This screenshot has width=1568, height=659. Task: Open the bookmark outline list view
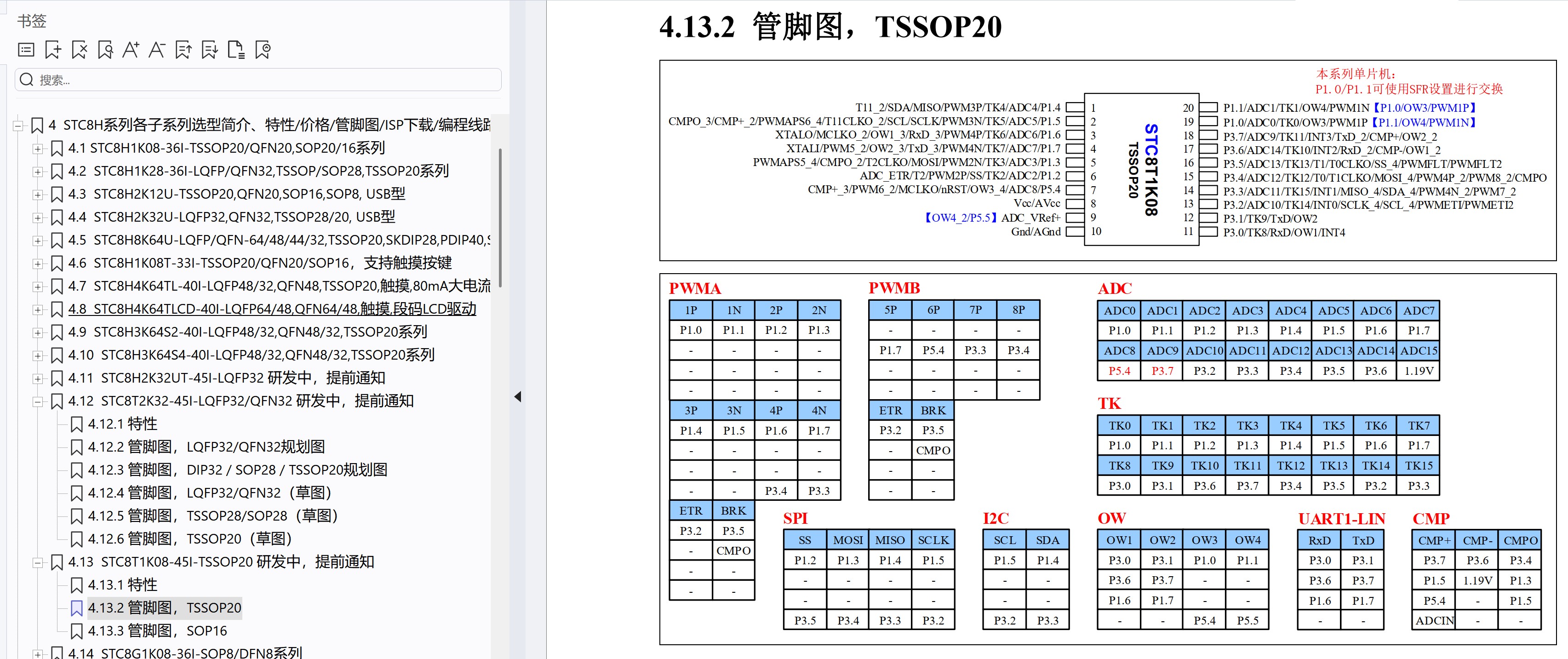[x=26, y=50]
